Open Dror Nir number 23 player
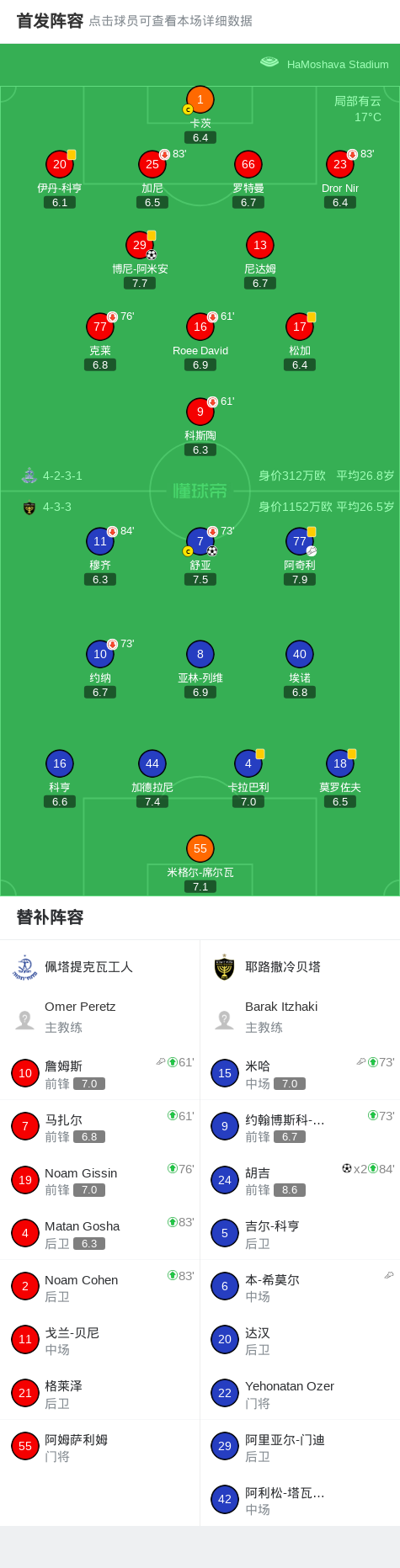This screenshot has height=1568, width=400. click(x=340, y=164)
